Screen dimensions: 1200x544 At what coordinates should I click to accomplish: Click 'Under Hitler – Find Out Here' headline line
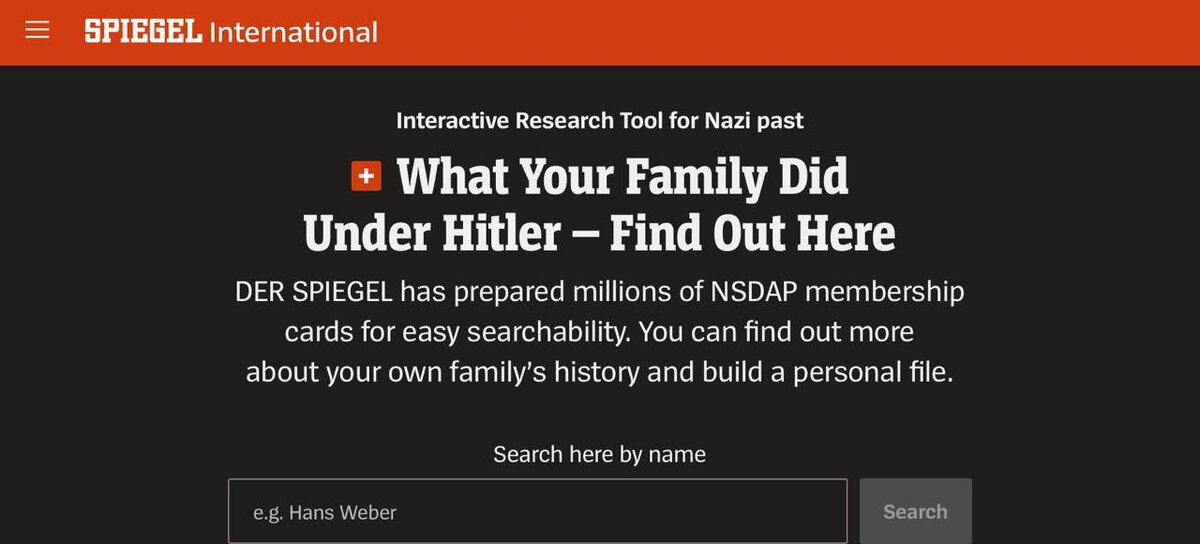(599, 233)
